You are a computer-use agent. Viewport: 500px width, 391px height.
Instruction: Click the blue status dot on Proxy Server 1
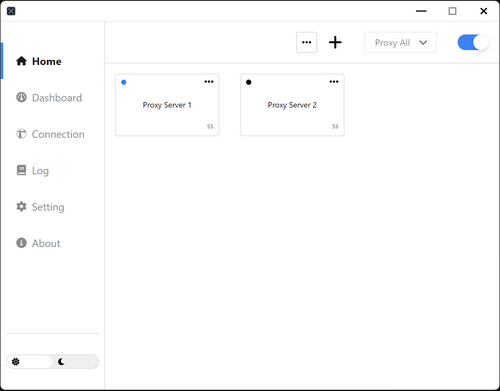pos(124,82)
